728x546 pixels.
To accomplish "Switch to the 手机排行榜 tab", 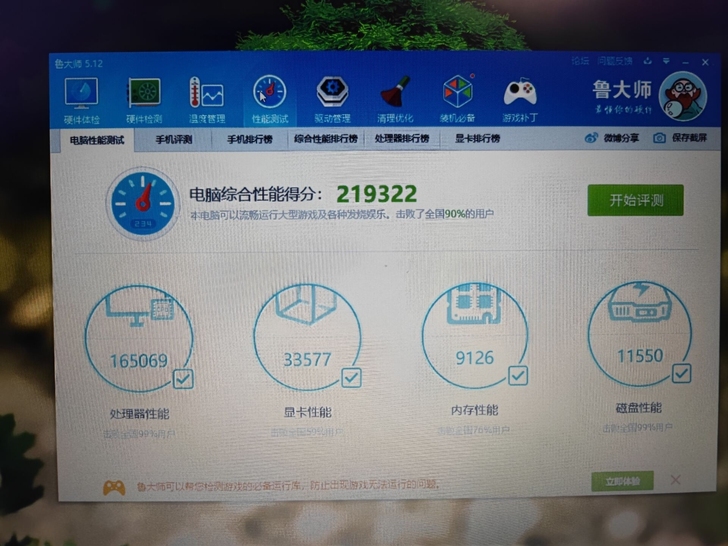I will tap(250, 139).
